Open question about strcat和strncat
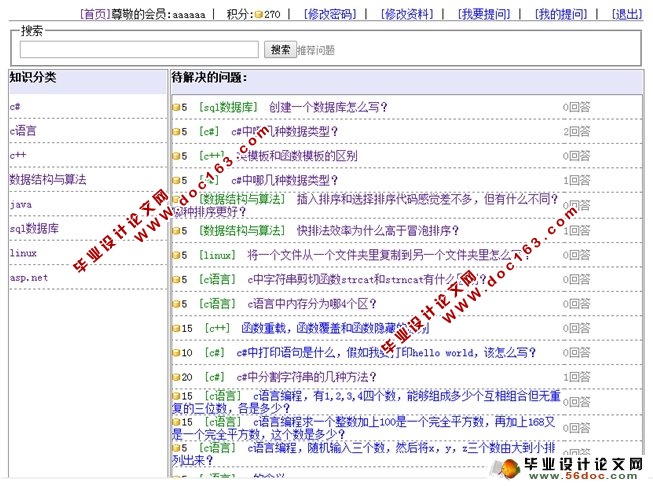The image size is (653, 486). pos(366,279)
